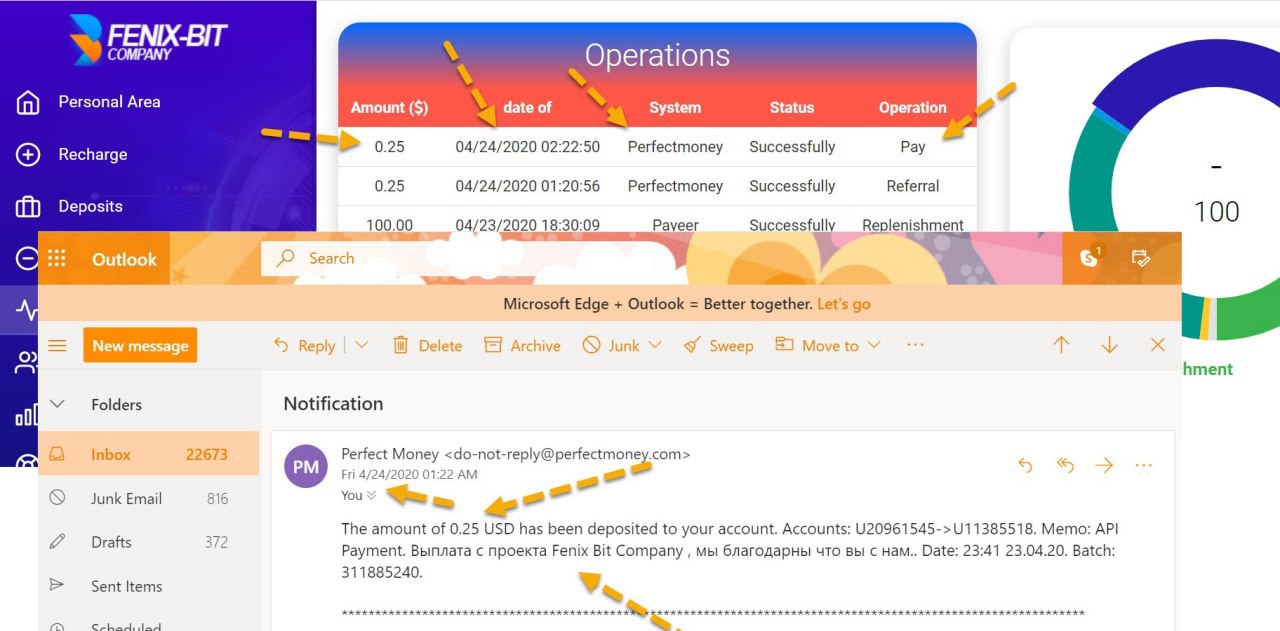Click the Referral operation cell
The image size is (1280, 631).
click(913, 186)
